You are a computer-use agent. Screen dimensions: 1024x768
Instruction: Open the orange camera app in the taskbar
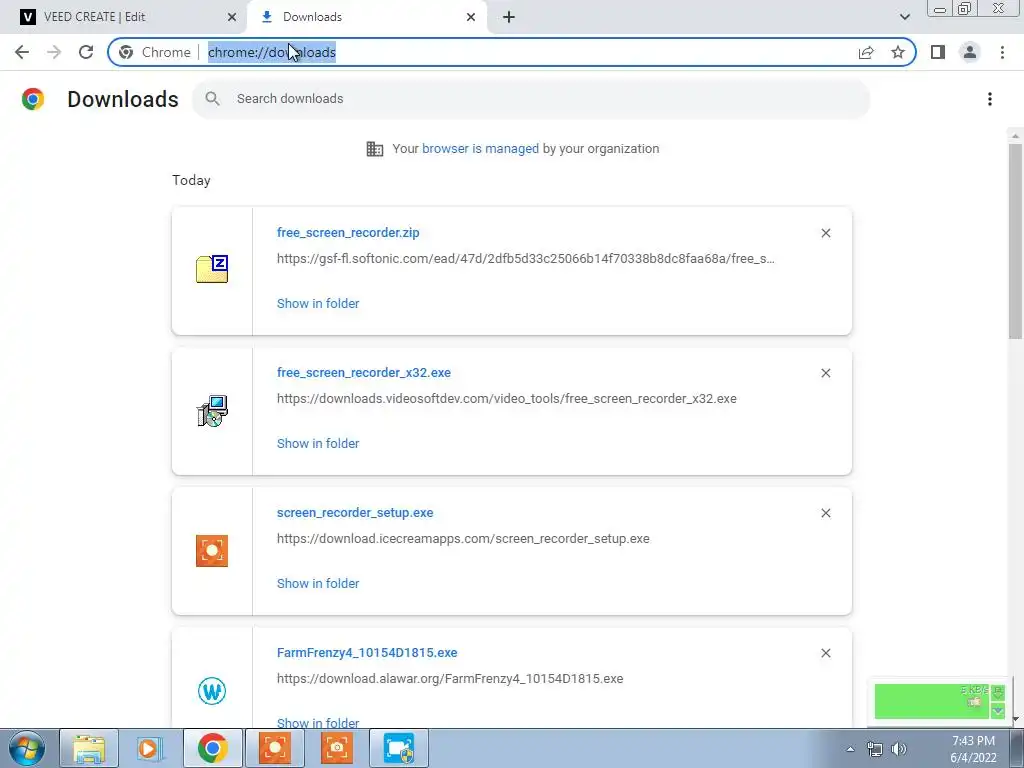point(337,748)
